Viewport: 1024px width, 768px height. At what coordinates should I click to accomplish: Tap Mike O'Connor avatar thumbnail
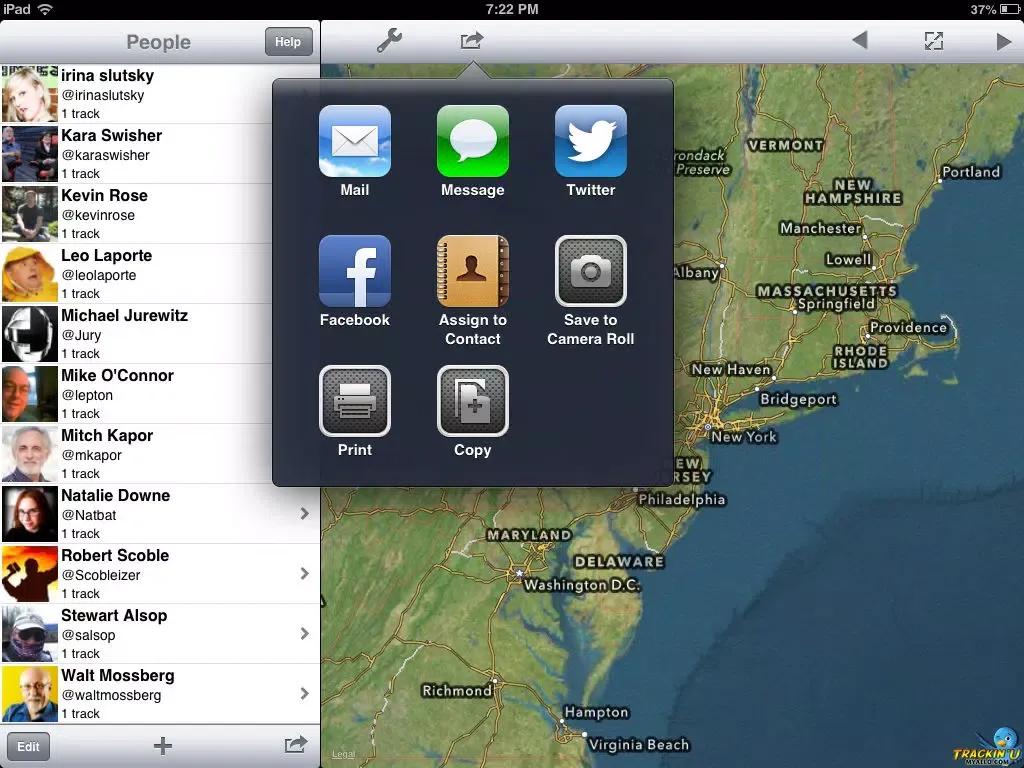point(30,394)
